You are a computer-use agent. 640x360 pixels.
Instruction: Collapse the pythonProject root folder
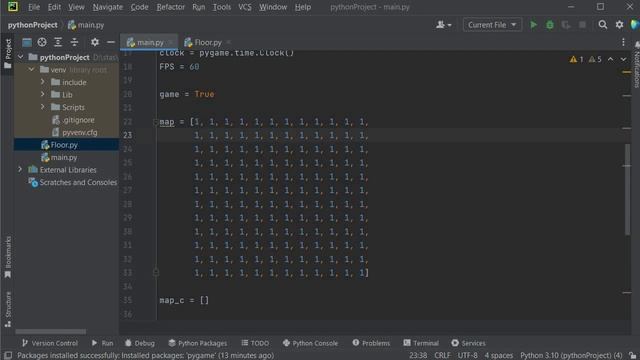(20, 57)
